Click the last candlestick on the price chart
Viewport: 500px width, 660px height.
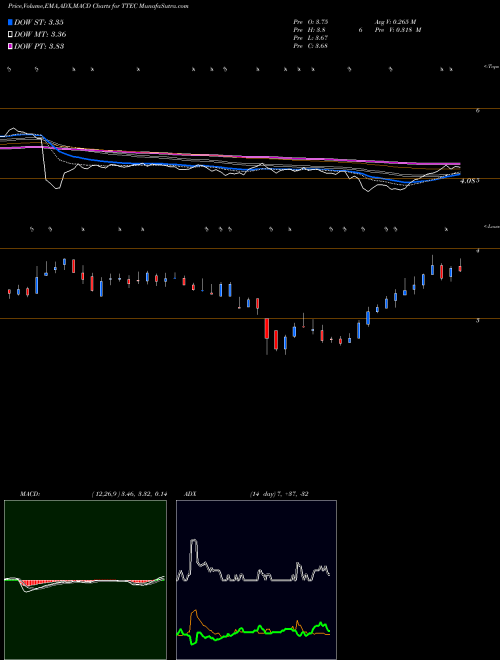point(460,267)
